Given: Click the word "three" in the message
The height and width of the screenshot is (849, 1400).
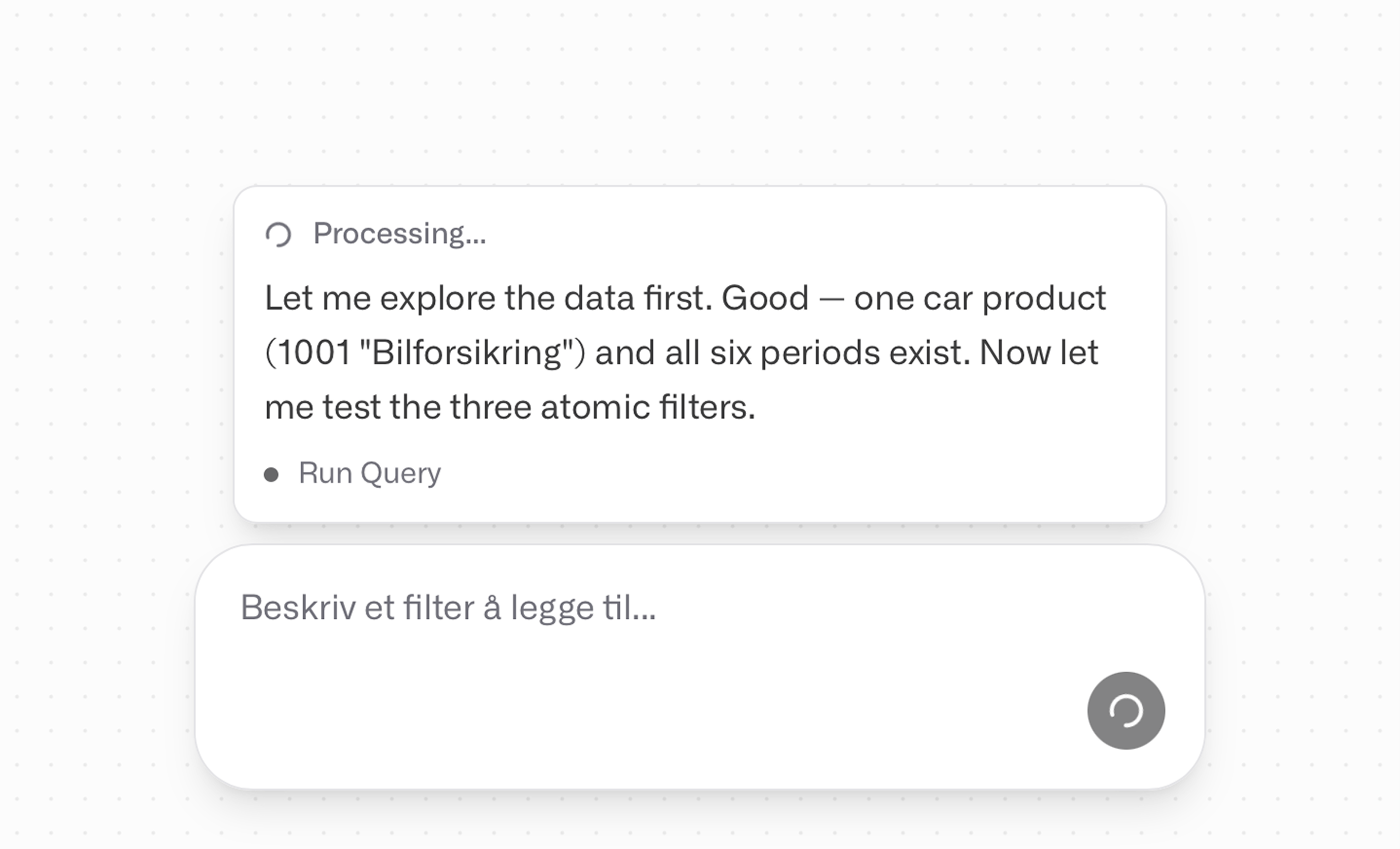Looking at the screenshot, I should [x=490, y=407].
